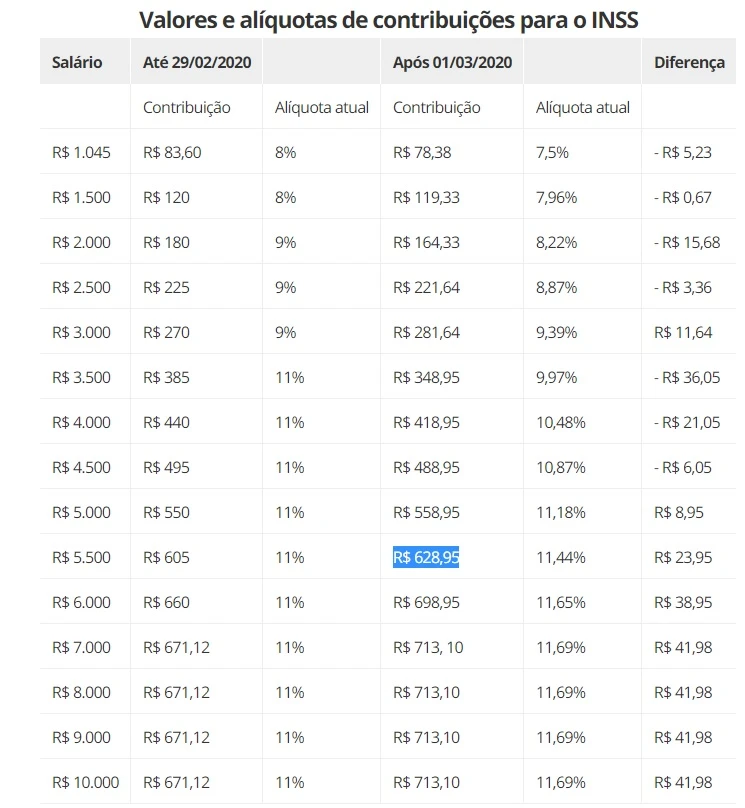Click the R$ 1.045 salary cell
The width and height of the screenshot is (745, 808).
coord(82,152)
